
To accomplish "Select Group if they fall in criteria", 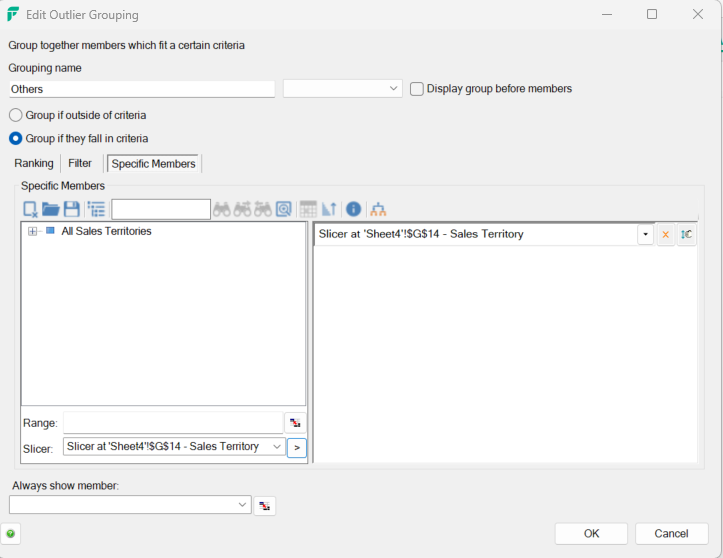I will click(x=16, y=138).
